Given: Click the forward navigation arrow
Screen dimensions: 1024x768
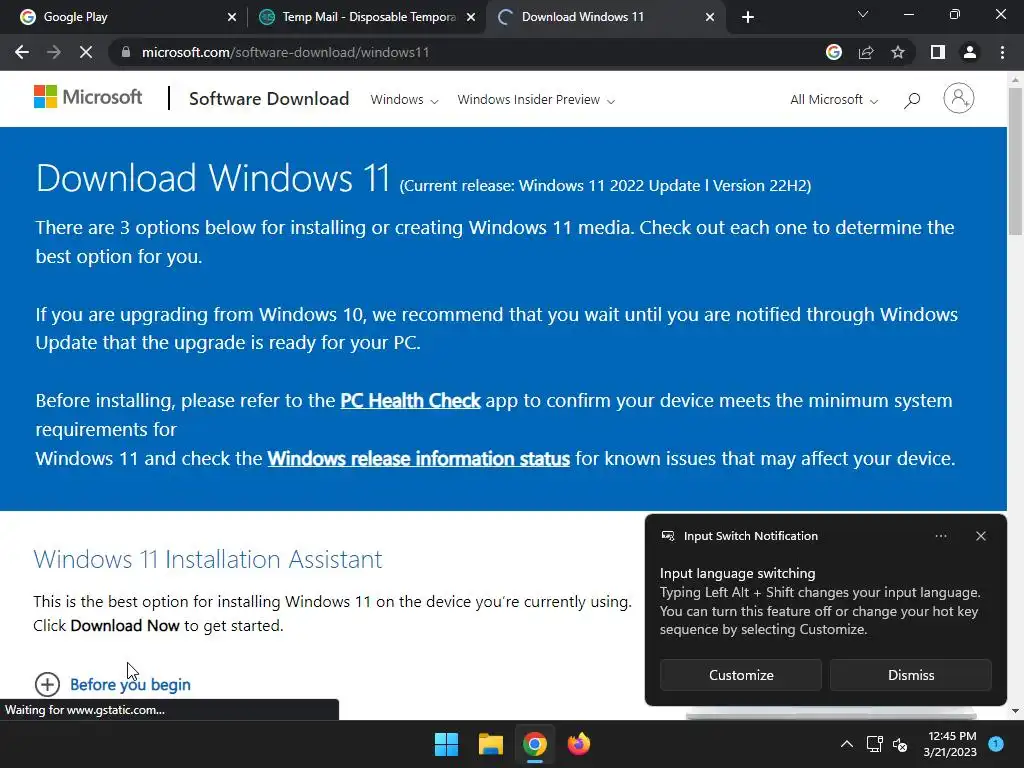Looking at the screenshot, I should click(54, 52).
